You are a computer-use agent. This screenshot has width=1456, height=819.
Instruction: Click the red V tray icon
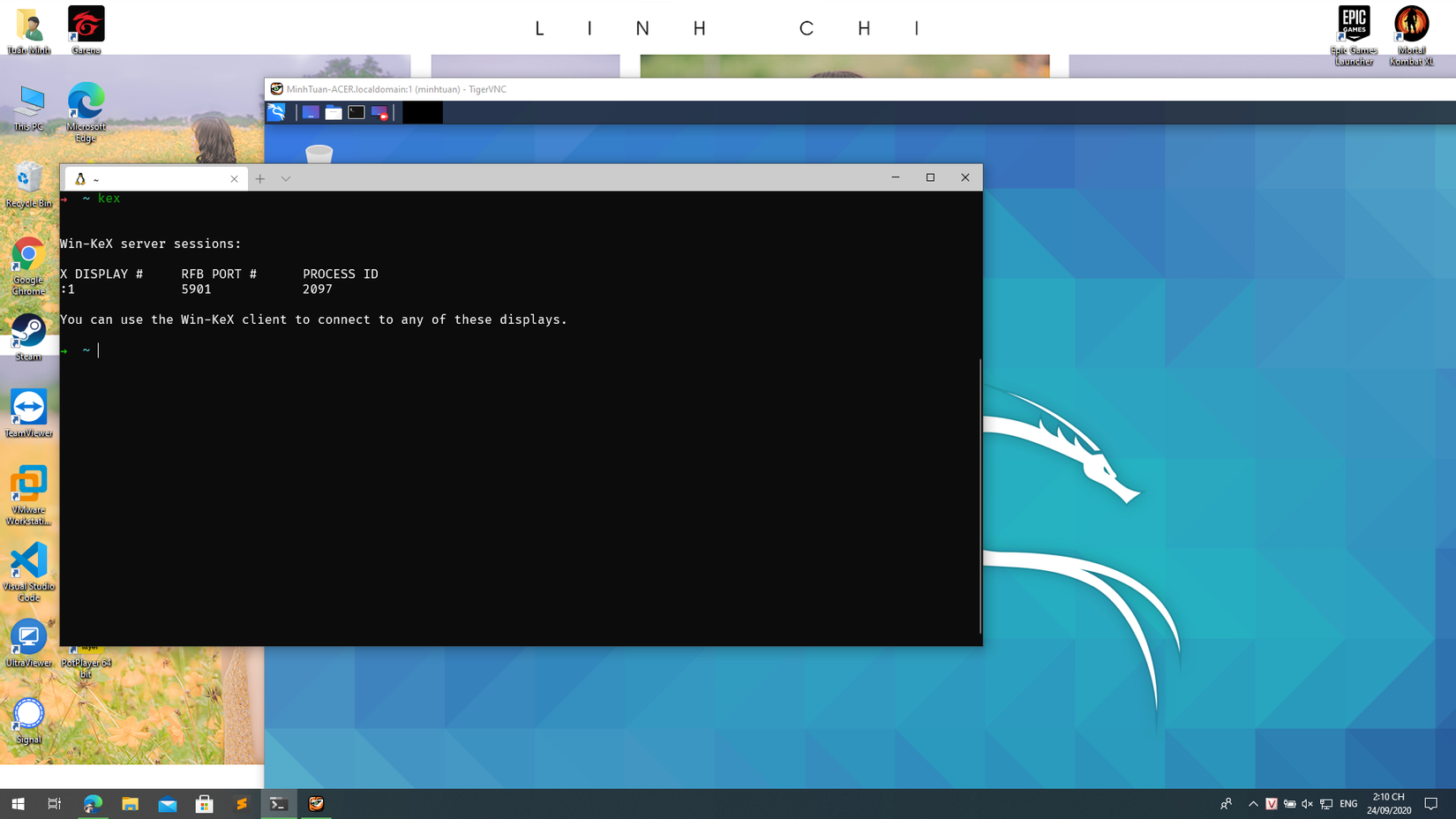pos(1272,804)
